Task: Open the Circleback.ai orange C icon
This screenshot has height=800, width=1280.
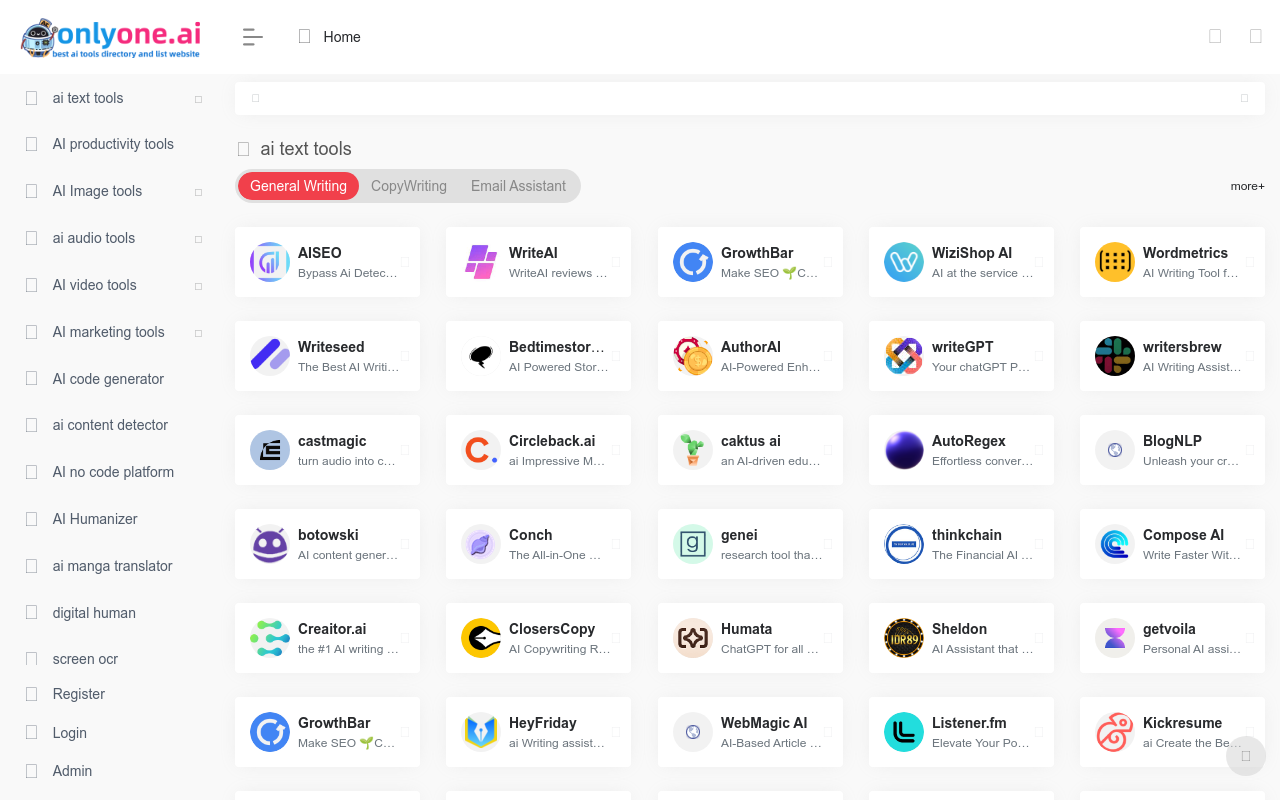Action: pos(481,450)
